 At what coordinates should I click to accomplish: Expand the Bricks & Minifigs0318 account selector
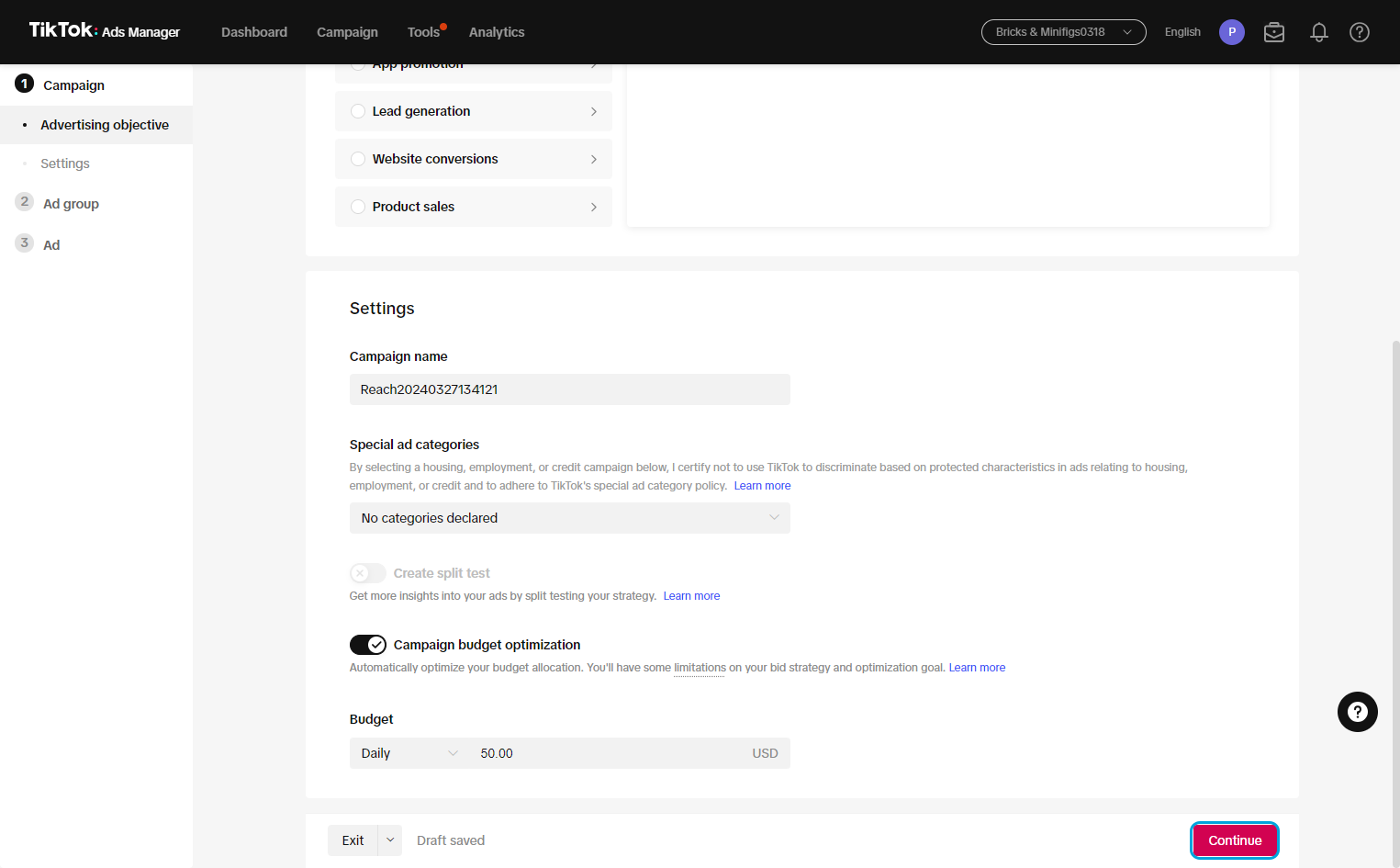click(x=1063, y=32)
